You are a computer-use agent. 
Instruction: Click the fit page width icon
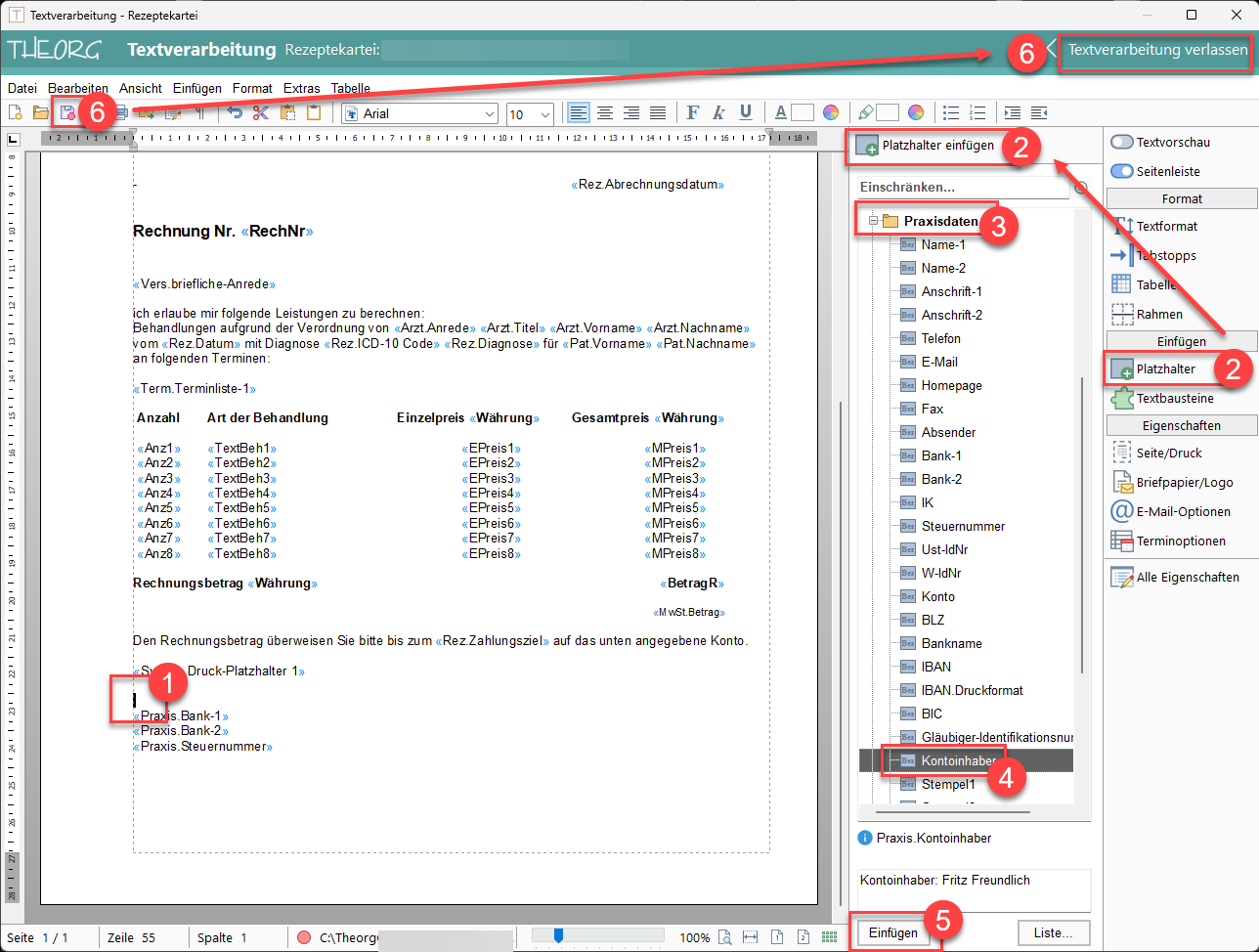(750, 936)
